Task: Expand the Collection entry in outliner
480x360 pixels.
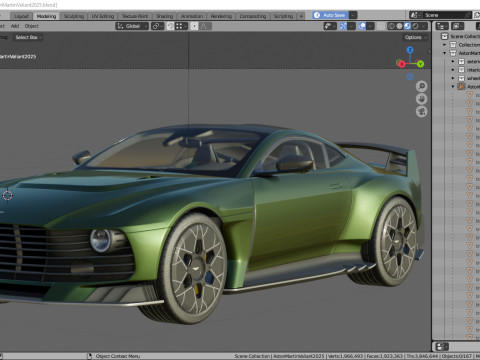Action: click(444, 45)
